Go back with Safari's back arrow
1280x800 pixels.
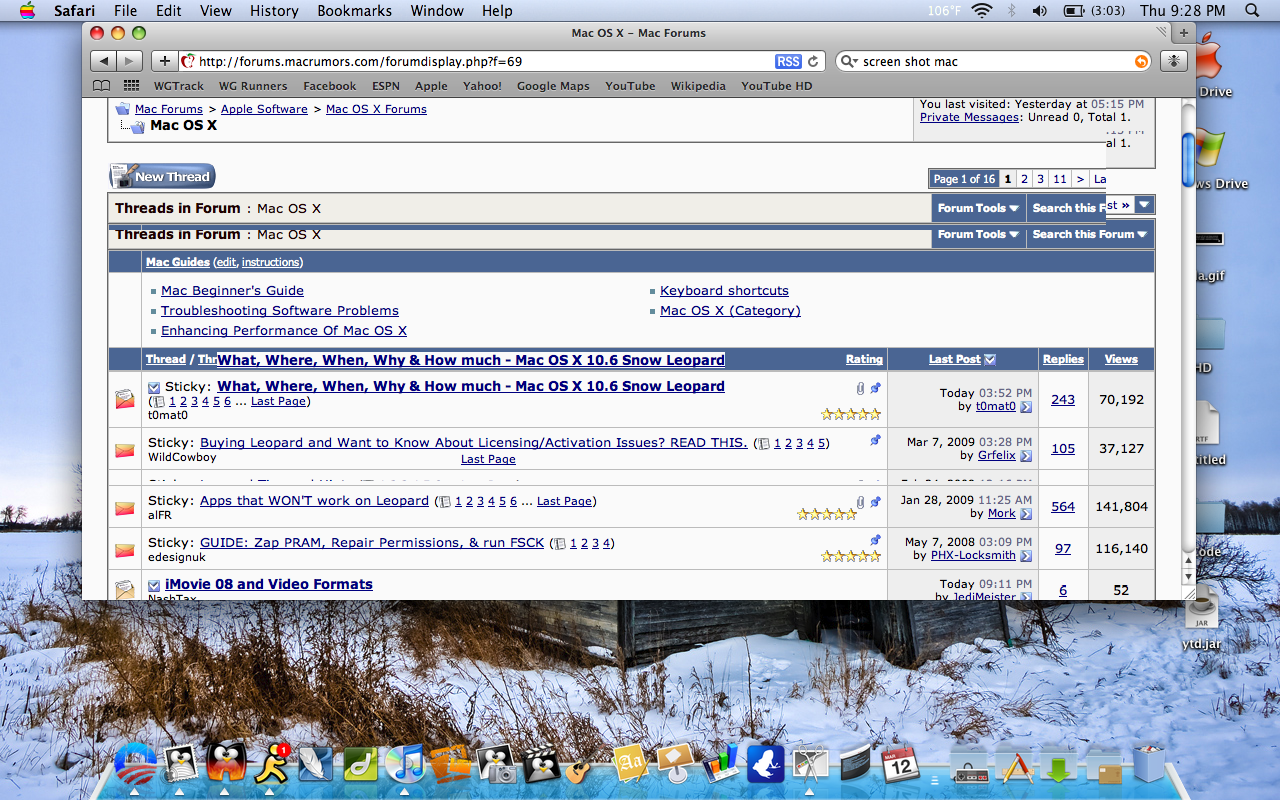(x=104, y=61)
